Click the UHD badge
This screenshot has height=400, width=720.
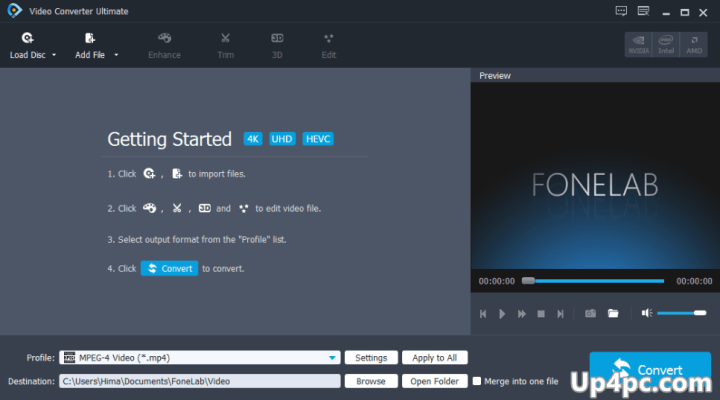(282, 139)
